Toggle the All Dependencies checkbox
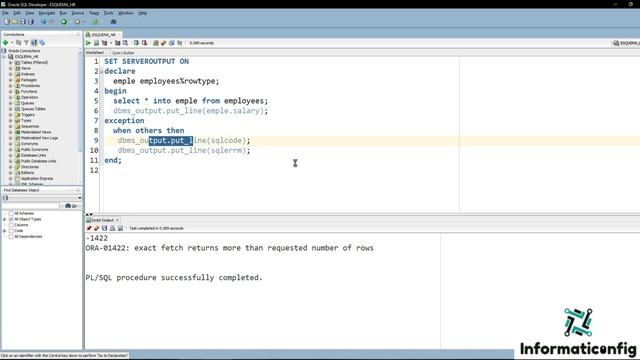Viewport: 640px width, 360px height. (11, 236)
